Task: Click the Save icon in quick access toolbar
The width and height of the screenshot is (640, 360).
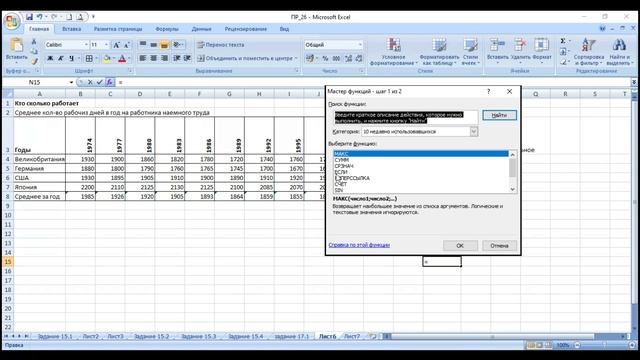Action: tap(29, 17)
